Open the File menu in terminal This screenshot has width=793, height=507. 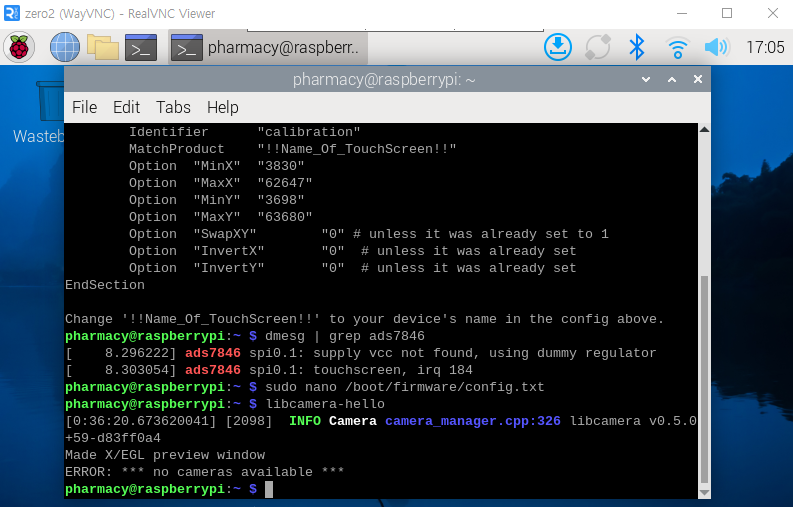coord(85,107)
